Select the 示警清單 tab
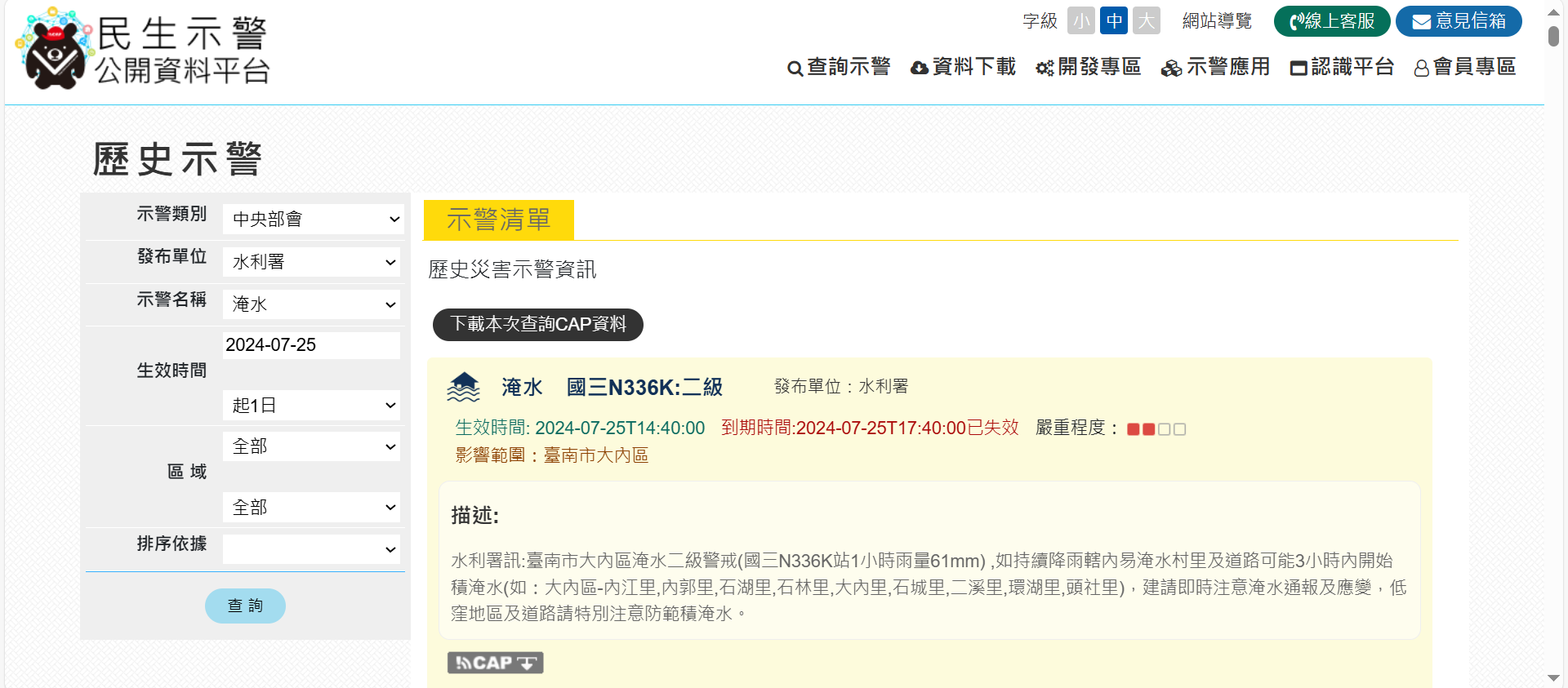 pyautogui.click(x=499, y=220)
